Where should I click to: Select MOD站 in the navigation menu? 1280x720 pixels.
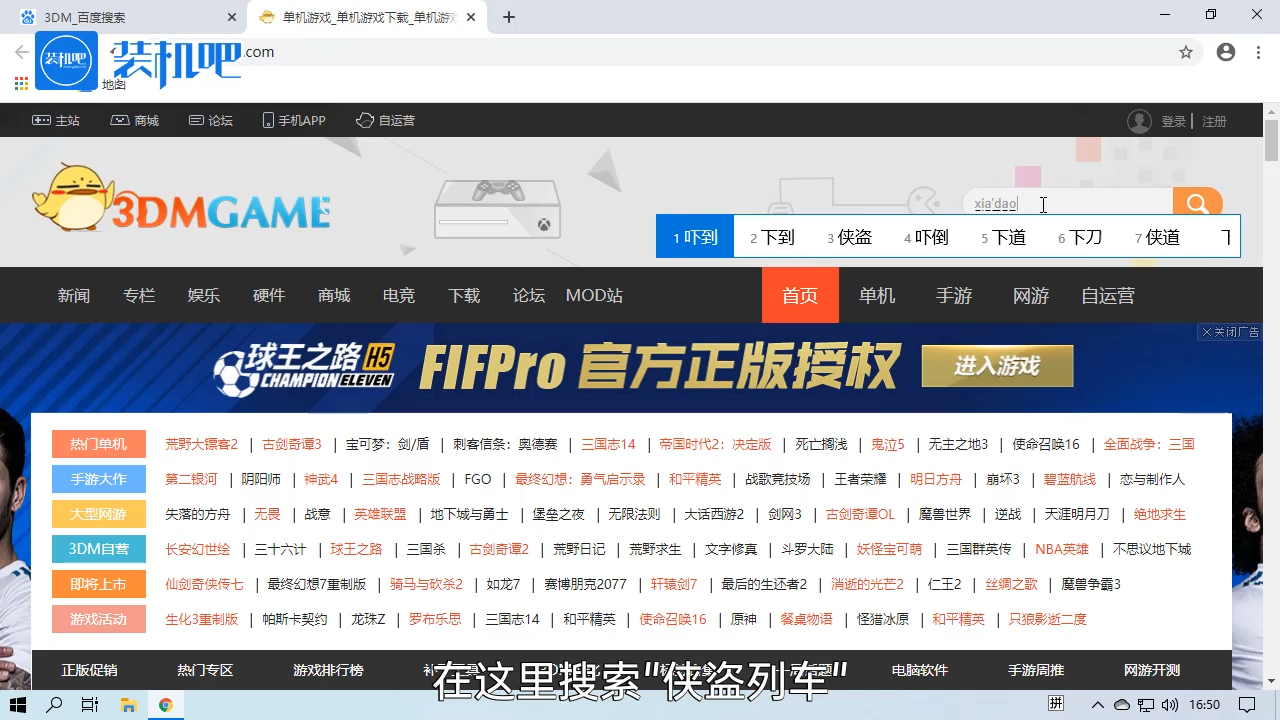click(x=593, y=295)
